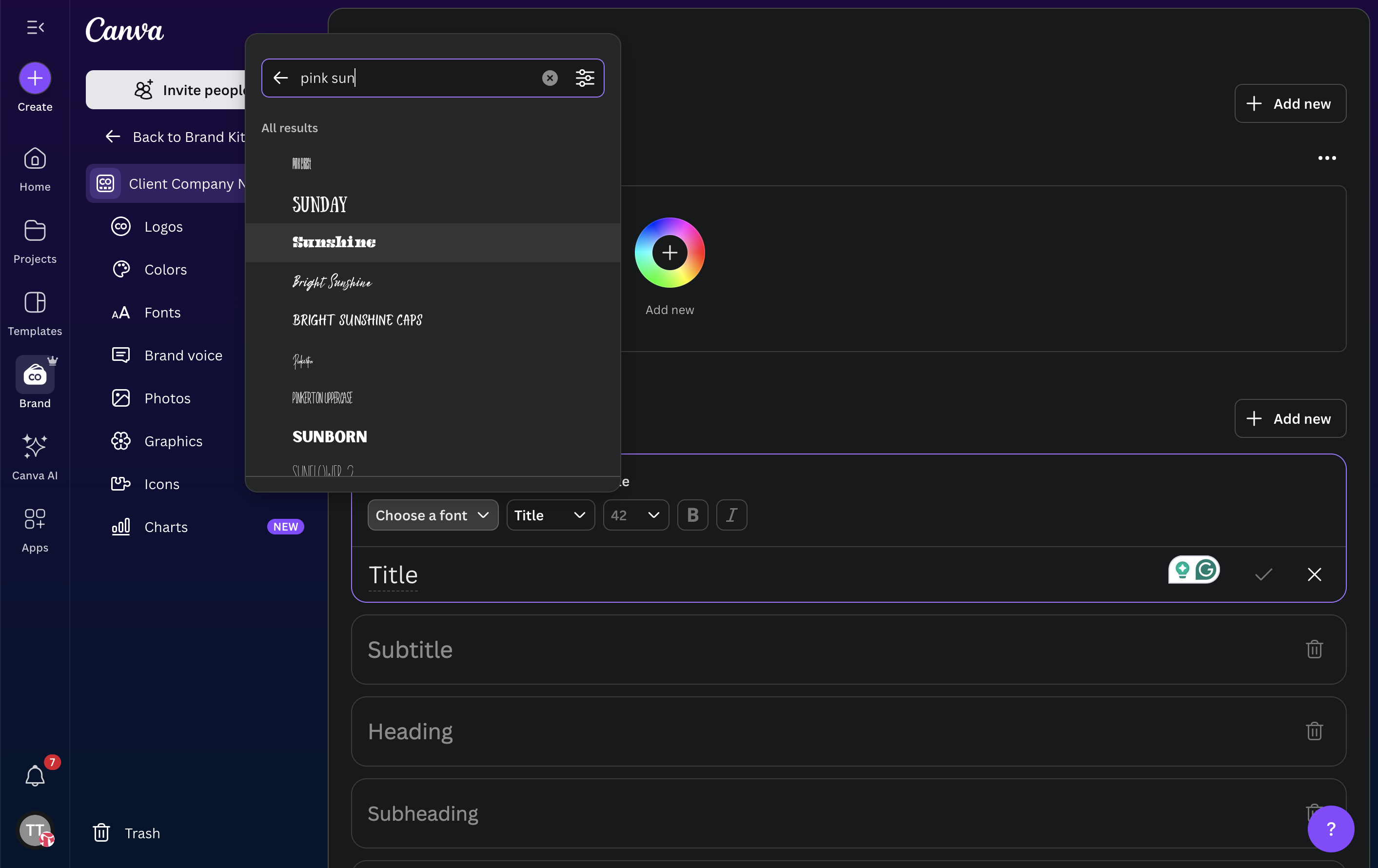Delete the Heading text style
This screenshot has height=868, width=1378.
1315,730
